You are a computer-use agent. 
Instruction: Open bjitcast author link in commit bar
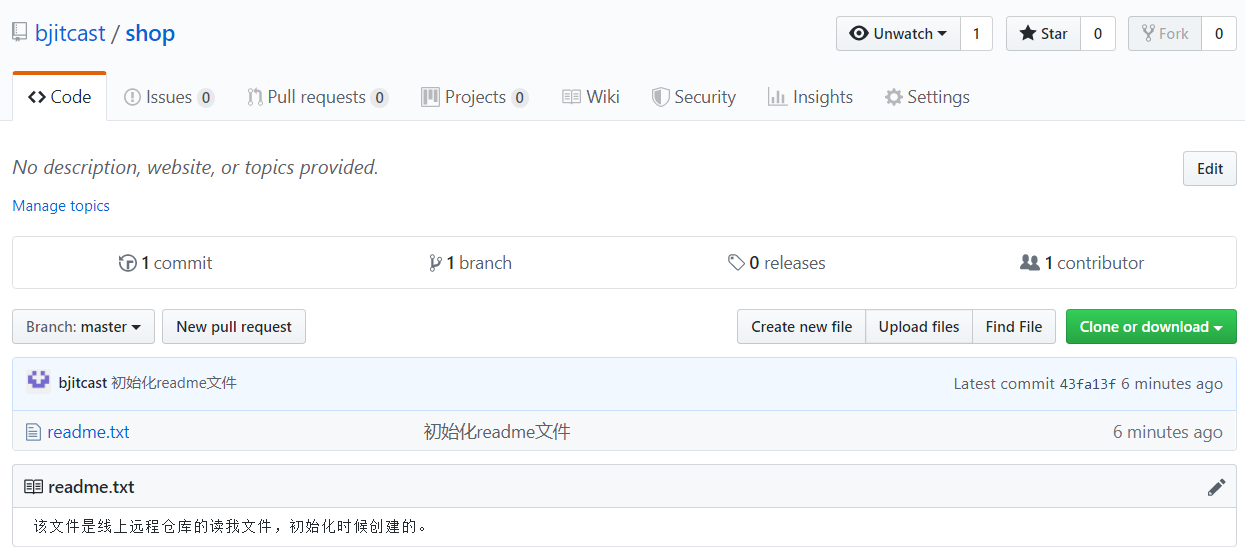point(83,383)
